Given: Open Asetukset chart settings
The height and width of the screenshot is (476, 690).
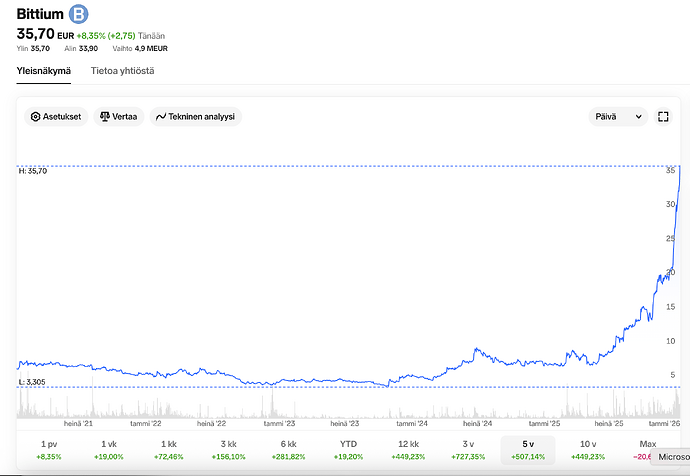Looking at the screenshot, I should click(58, 117).
